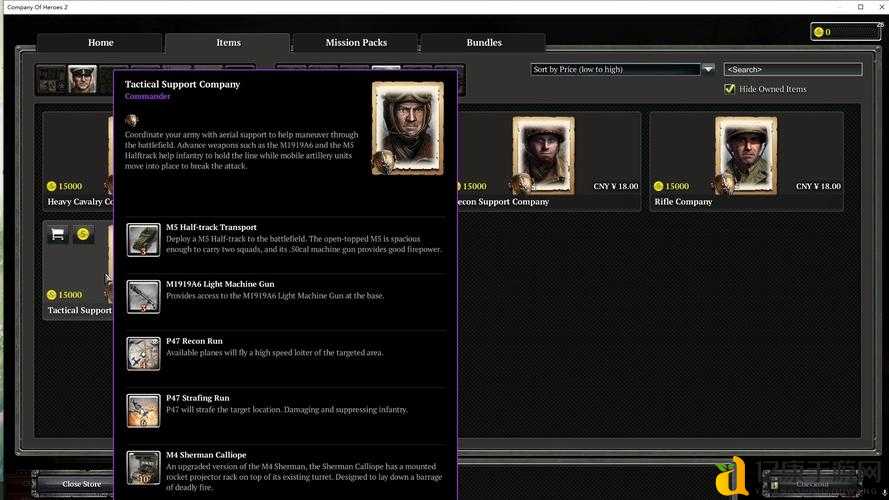Click the Checkout button
889x500 pixels.
pyautogui.click(x=812, y=484)
